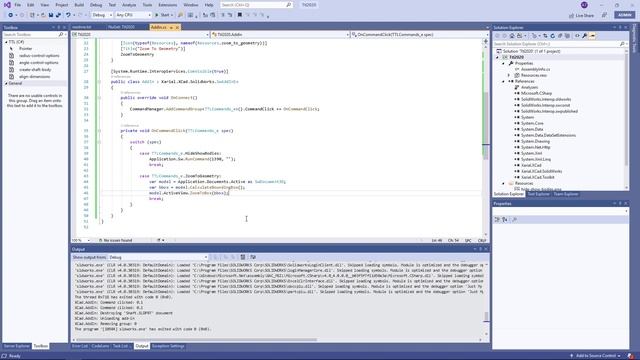Click the Output horizontal scrollbar
The image size is (640, 360).
(x=196, y=340)
